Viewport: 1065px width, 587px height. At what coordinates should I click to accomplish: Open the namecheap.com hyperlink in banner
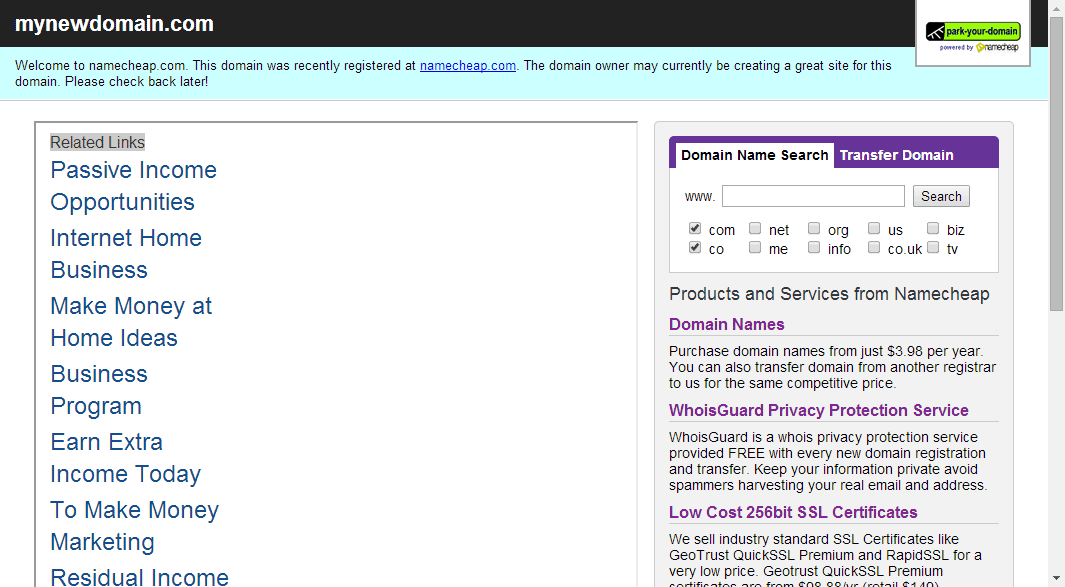coord(467,66)
